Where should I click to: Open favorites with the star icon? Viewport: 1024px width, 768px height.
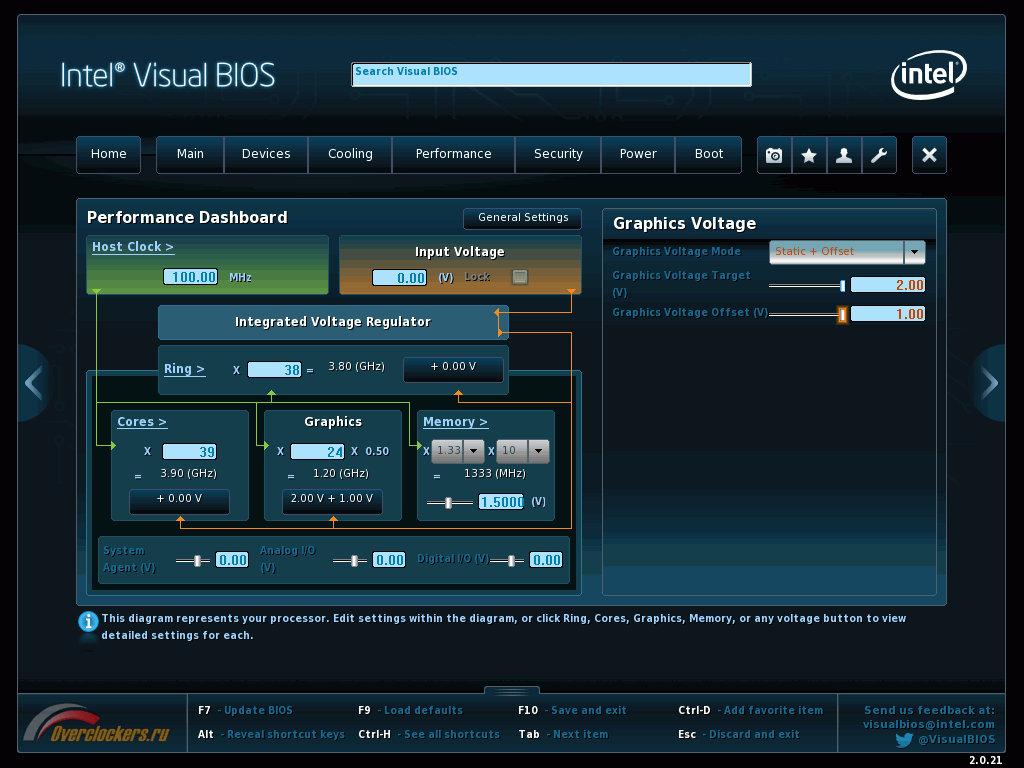(x=809, y=155)
